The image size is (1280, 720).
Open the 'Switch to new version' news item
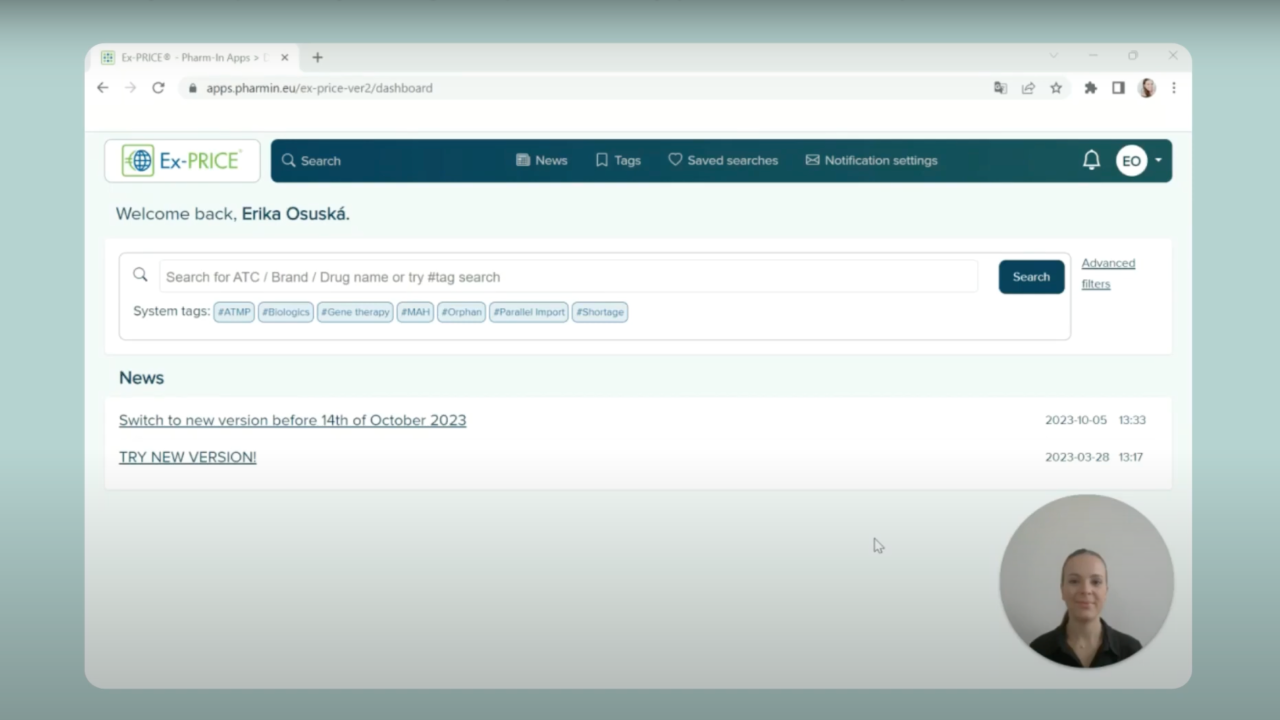[x=292, y=420]
